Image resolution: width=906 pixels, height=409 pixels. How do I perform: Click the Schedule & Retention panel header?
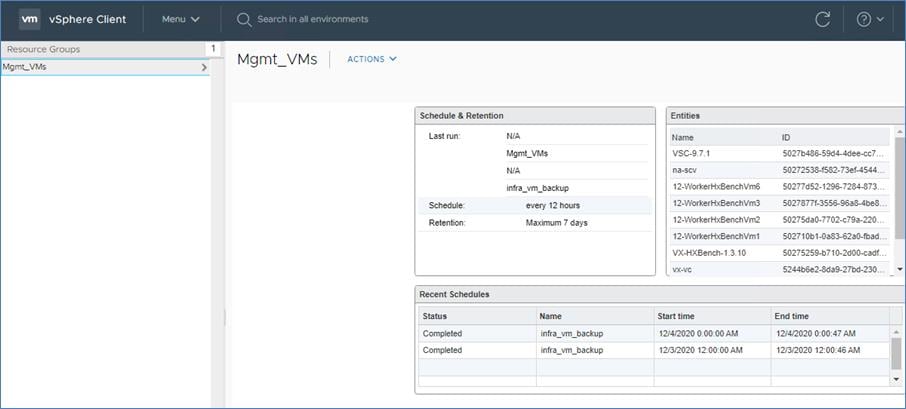(x=535, y=116)
